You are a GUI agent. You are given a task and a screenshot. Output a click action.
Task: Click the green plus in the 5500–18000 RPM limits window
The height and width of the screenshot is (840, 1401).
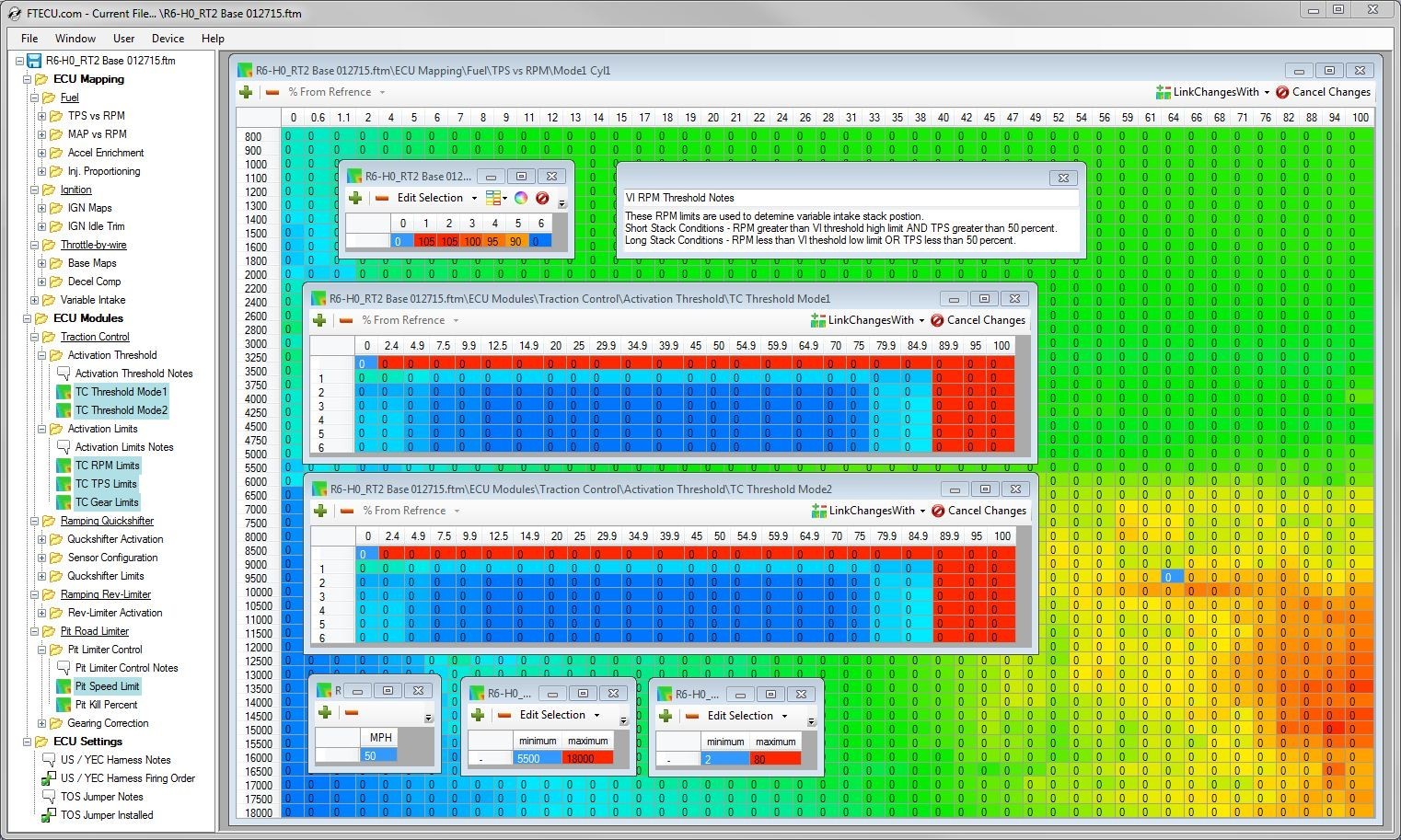pyautogui.click(x=478, y=715)
